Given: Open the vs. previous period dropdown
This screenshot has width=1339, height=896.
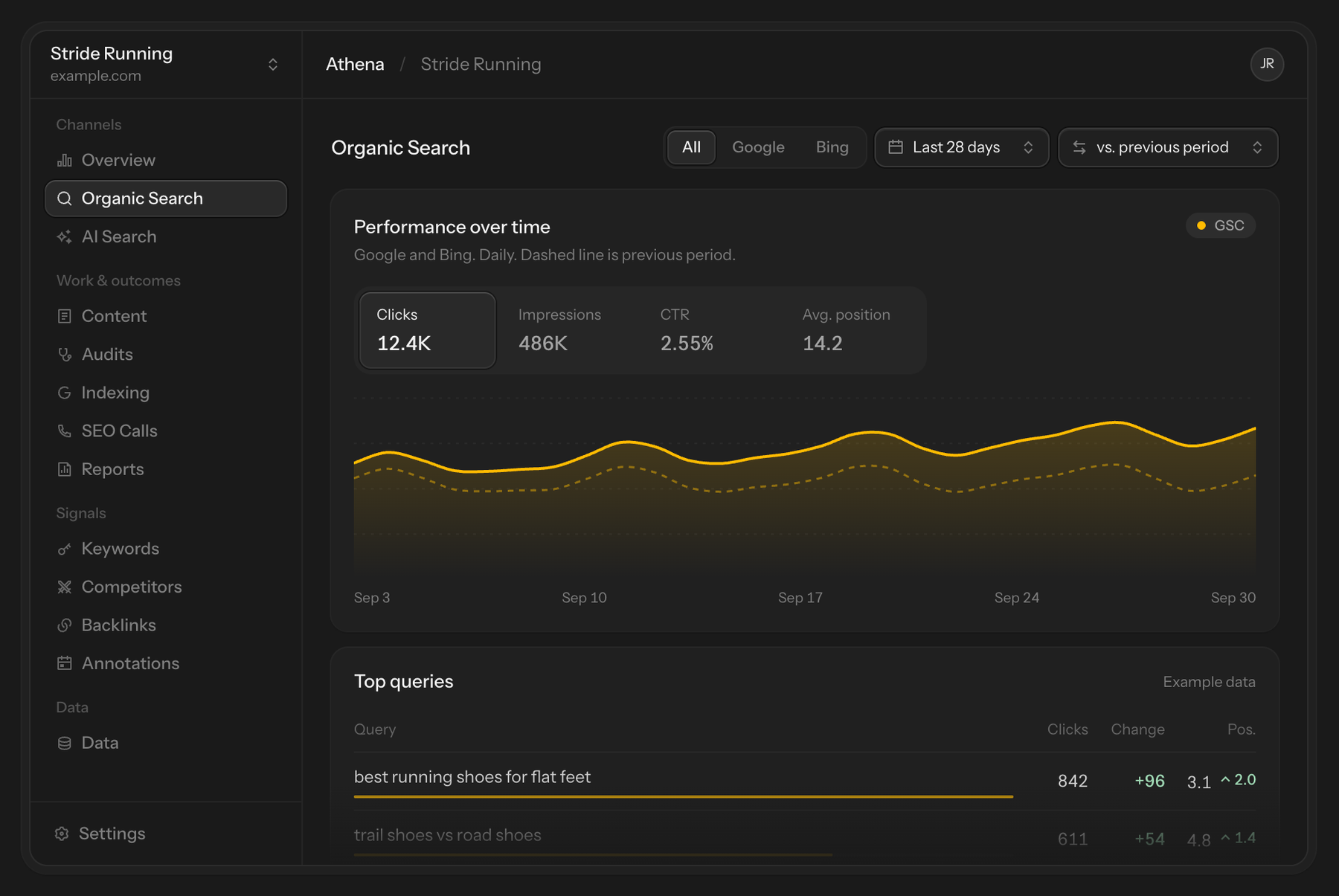Looking at the screenshot, I should point(1168,147).
